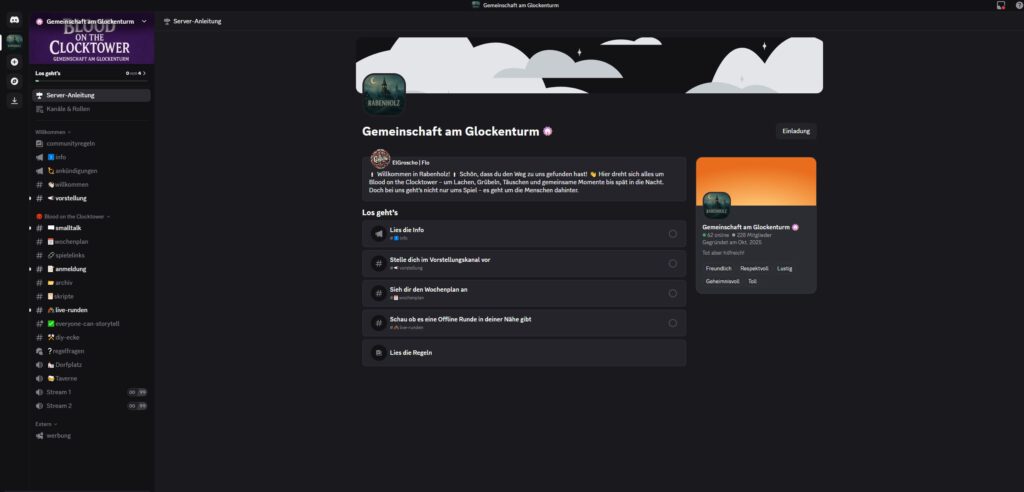The image size is (1024, 492).
Task: Click the Los geht's progress bar
Action: click(90, 83)
